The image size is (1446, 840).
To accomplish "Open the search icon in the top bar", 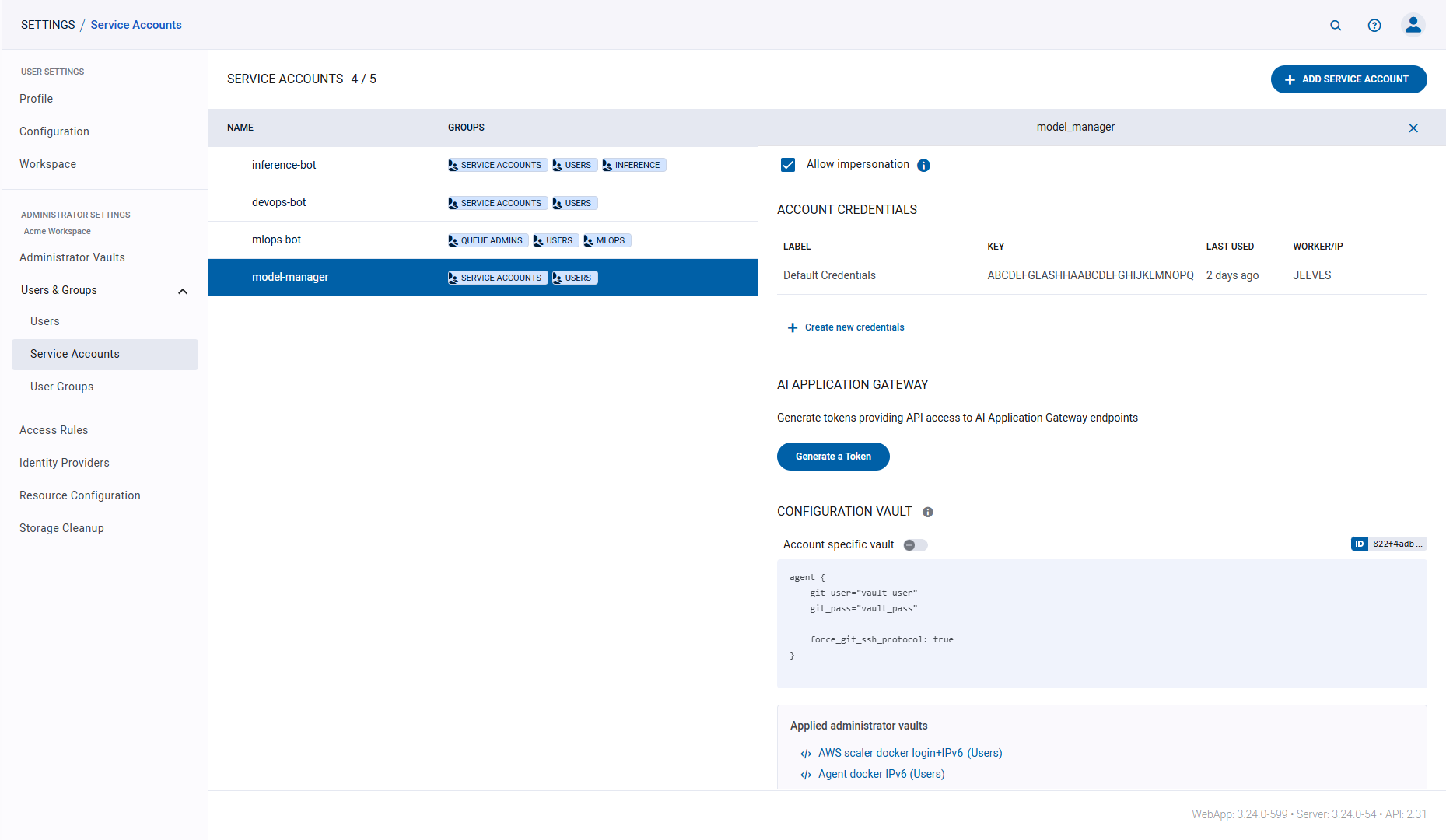I will pyautogui.click(x=1336, y=25).
